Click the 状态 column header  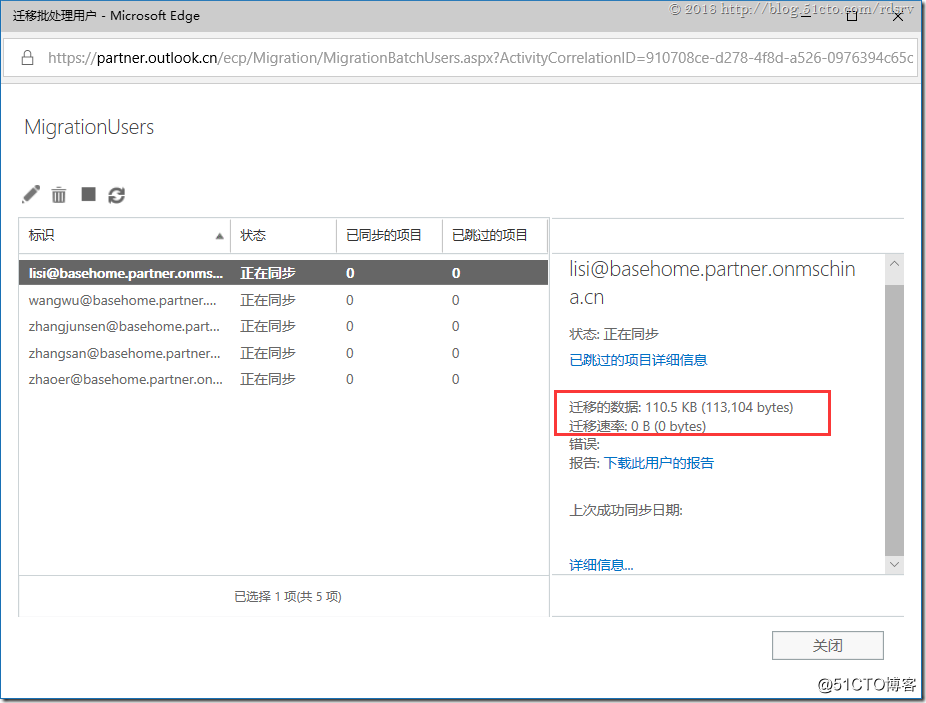pos(283,235)
